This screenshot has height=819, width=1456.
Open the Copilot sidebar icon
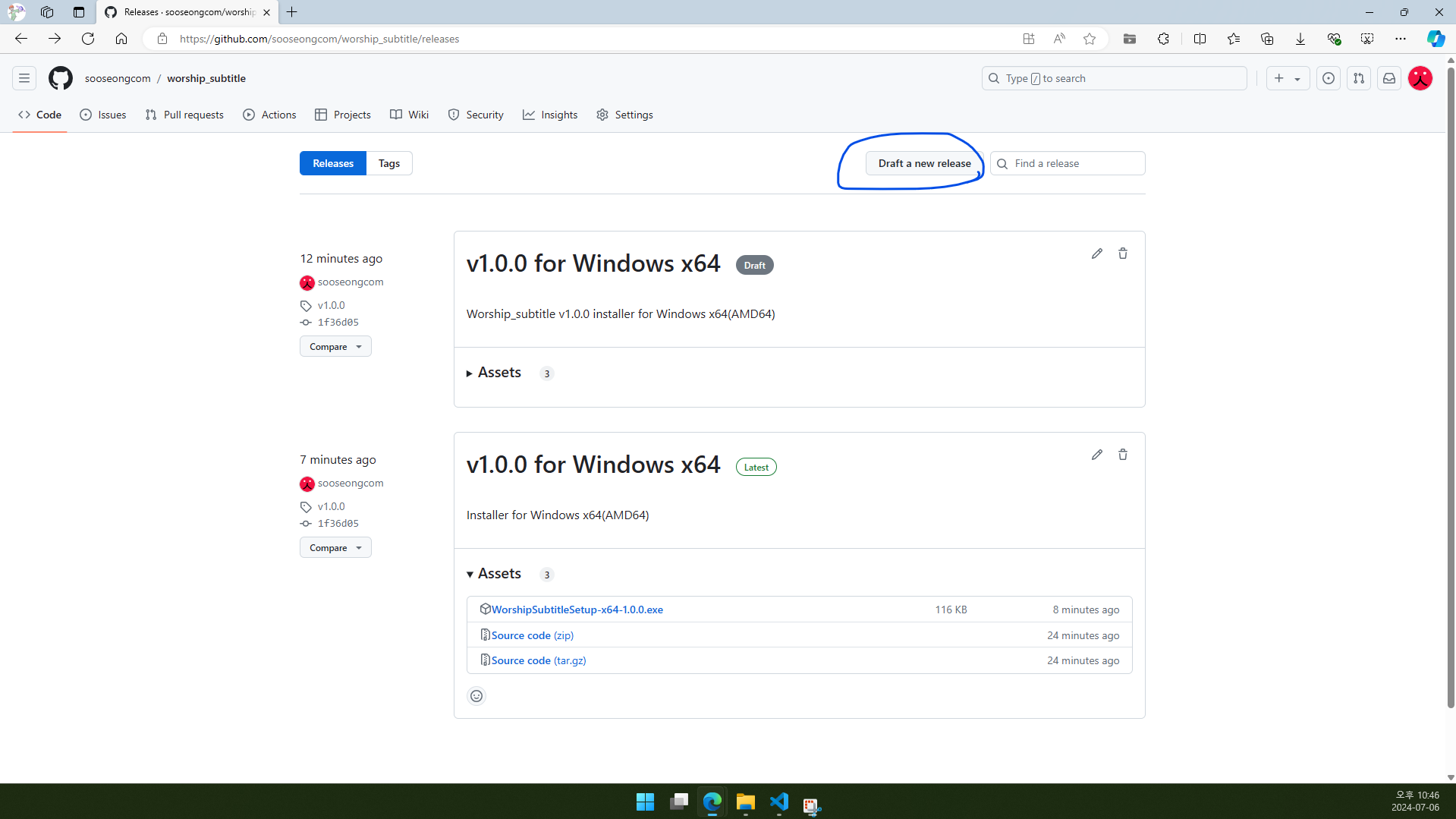pyautogui.click(x=1436, y=39)
